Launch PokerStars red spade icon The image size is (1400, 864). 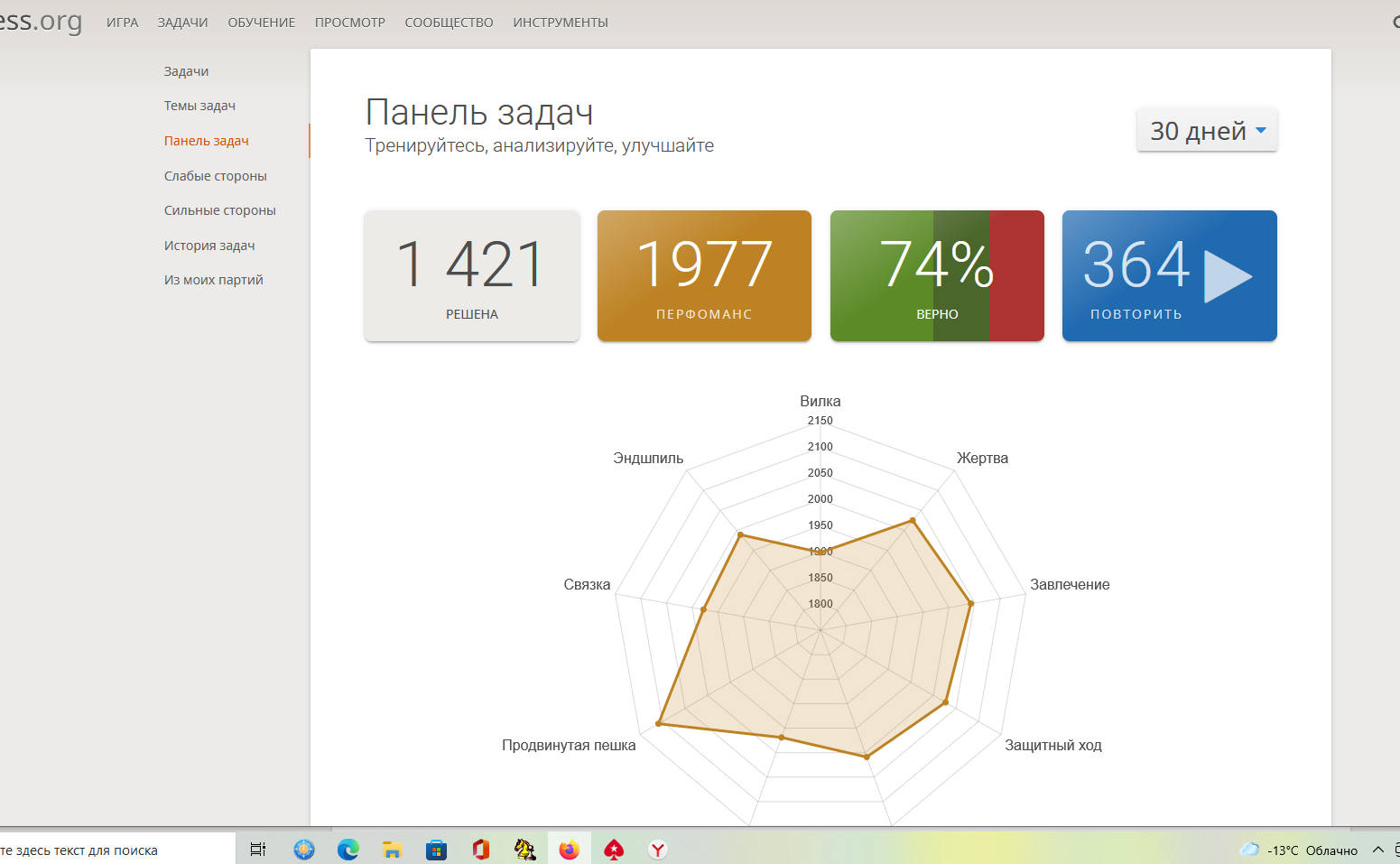(x=614, y=850)
